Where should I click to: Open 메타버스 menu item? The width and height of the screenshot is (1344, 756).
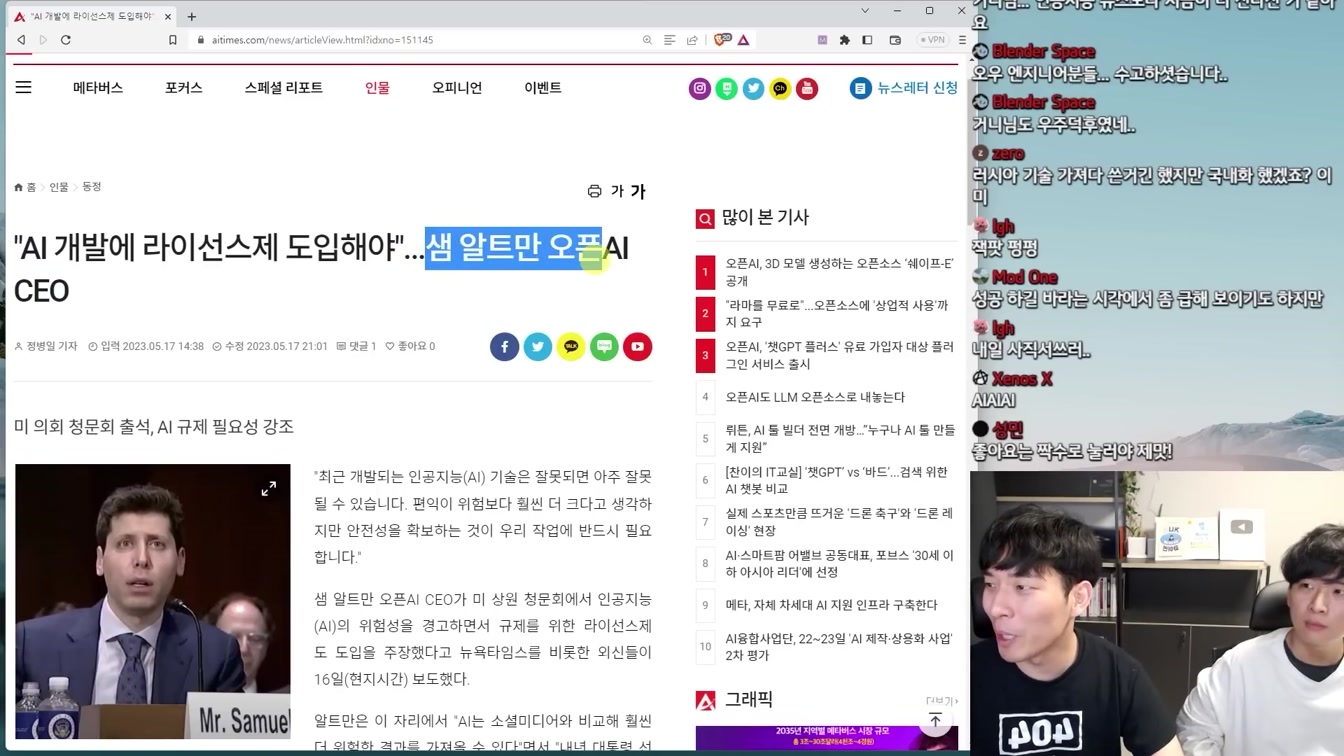click(x=98, y=88)
